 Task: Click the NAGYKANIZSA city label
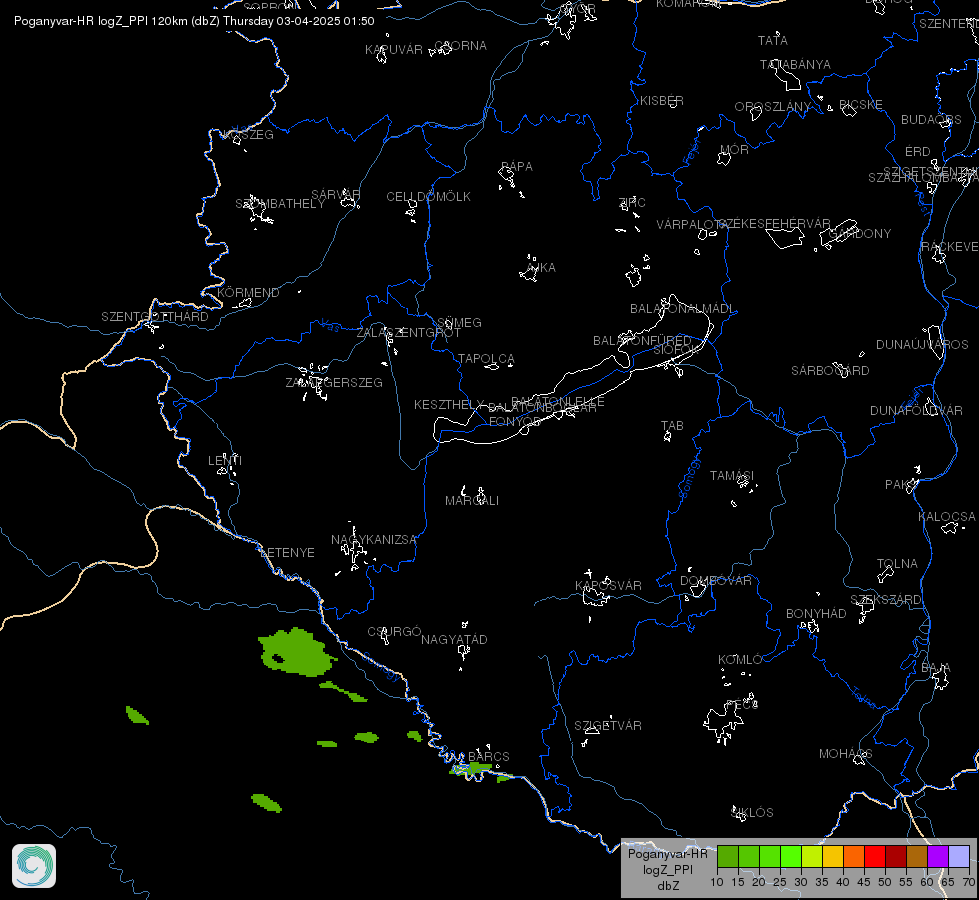pos(373,540)
